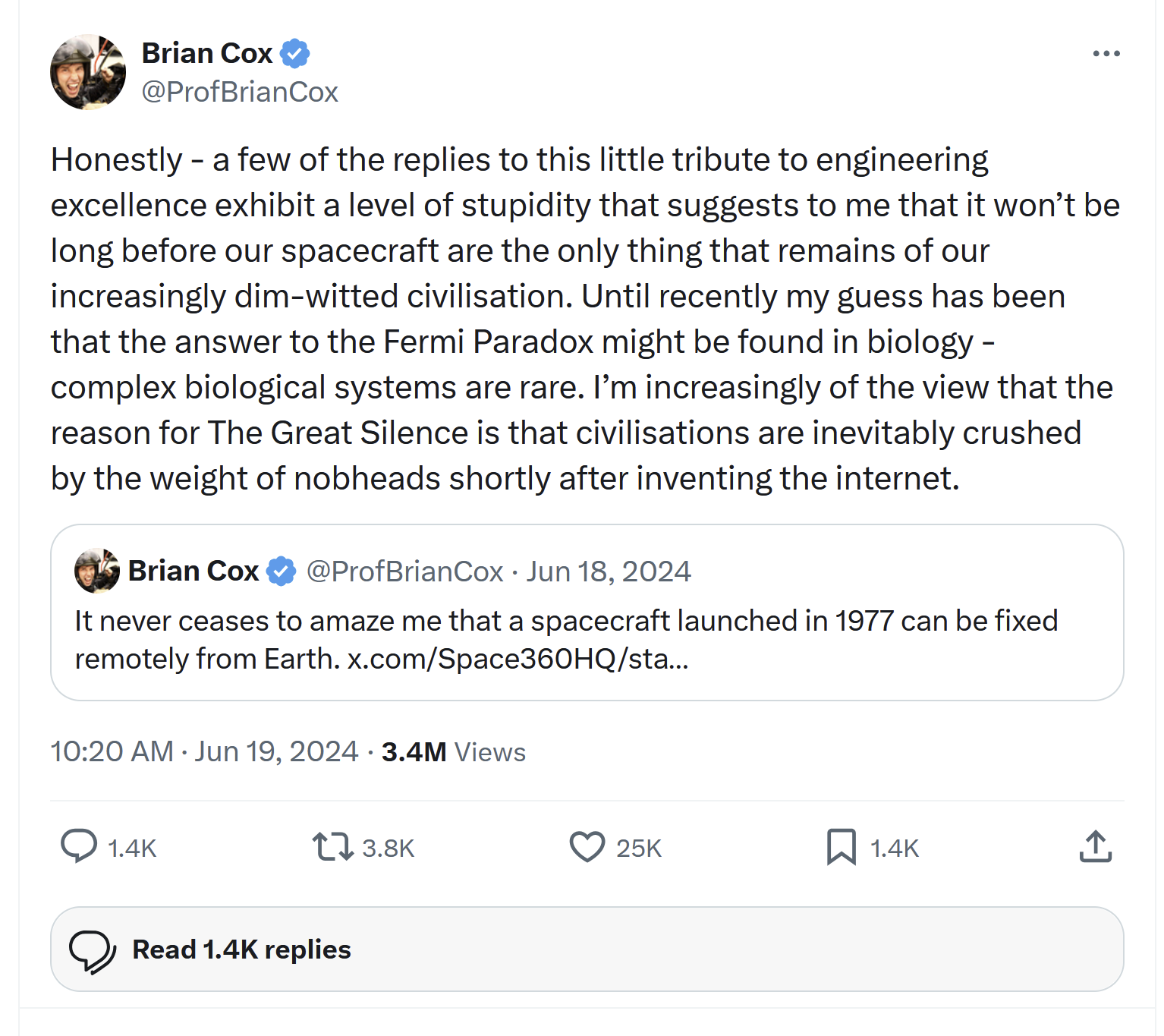Click the Jun 18, 2024 quoted tweet date
The height and width of the screenshot is (1036, 1164).
(x=609, y=571)
